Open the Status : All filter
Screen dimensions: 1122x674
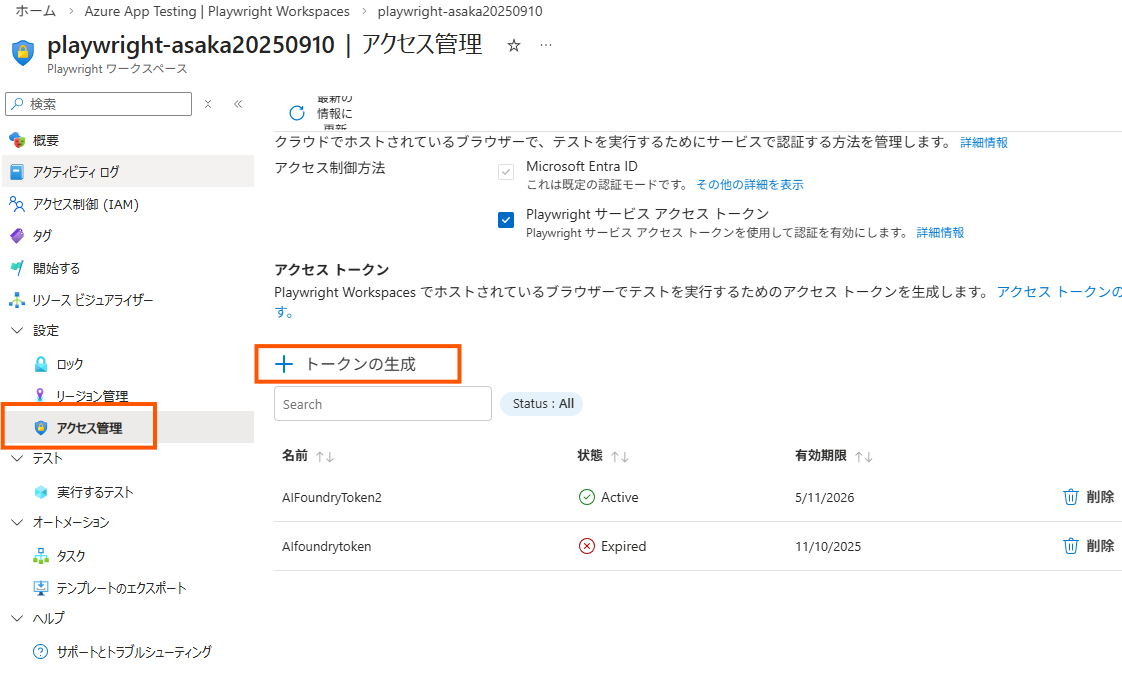click(x=542, y=404)
